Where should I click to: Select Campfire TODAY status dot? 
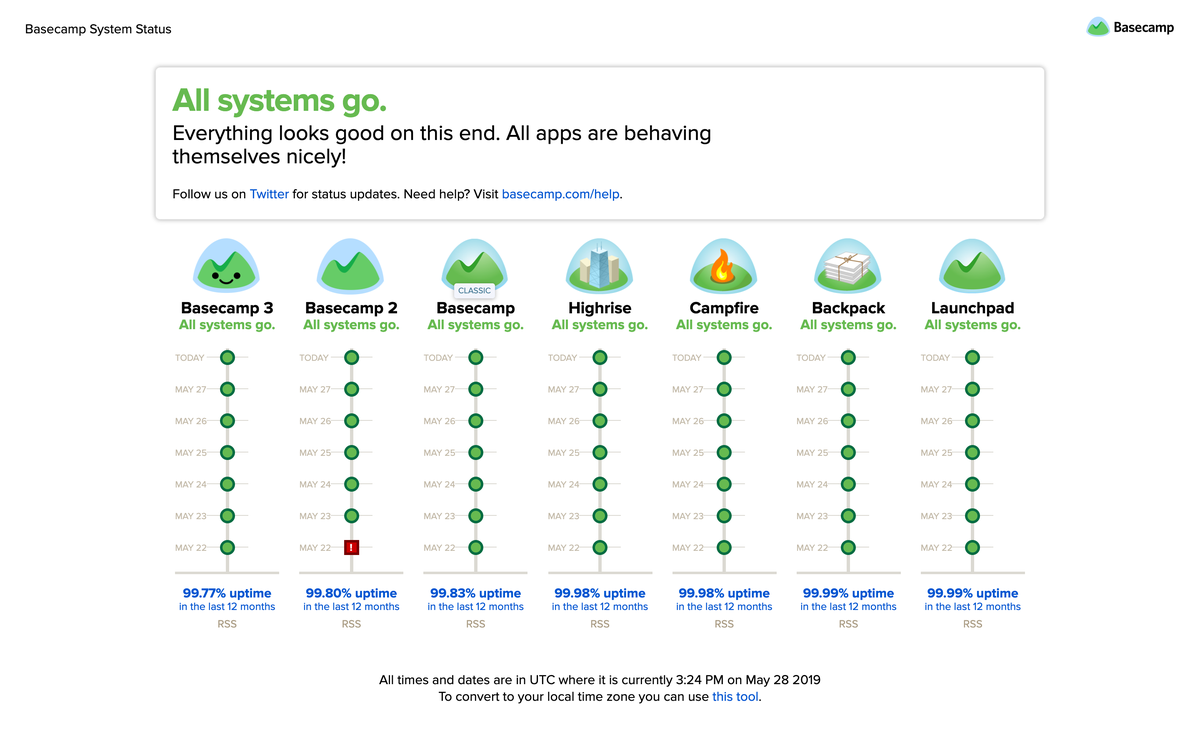point(724,357)
